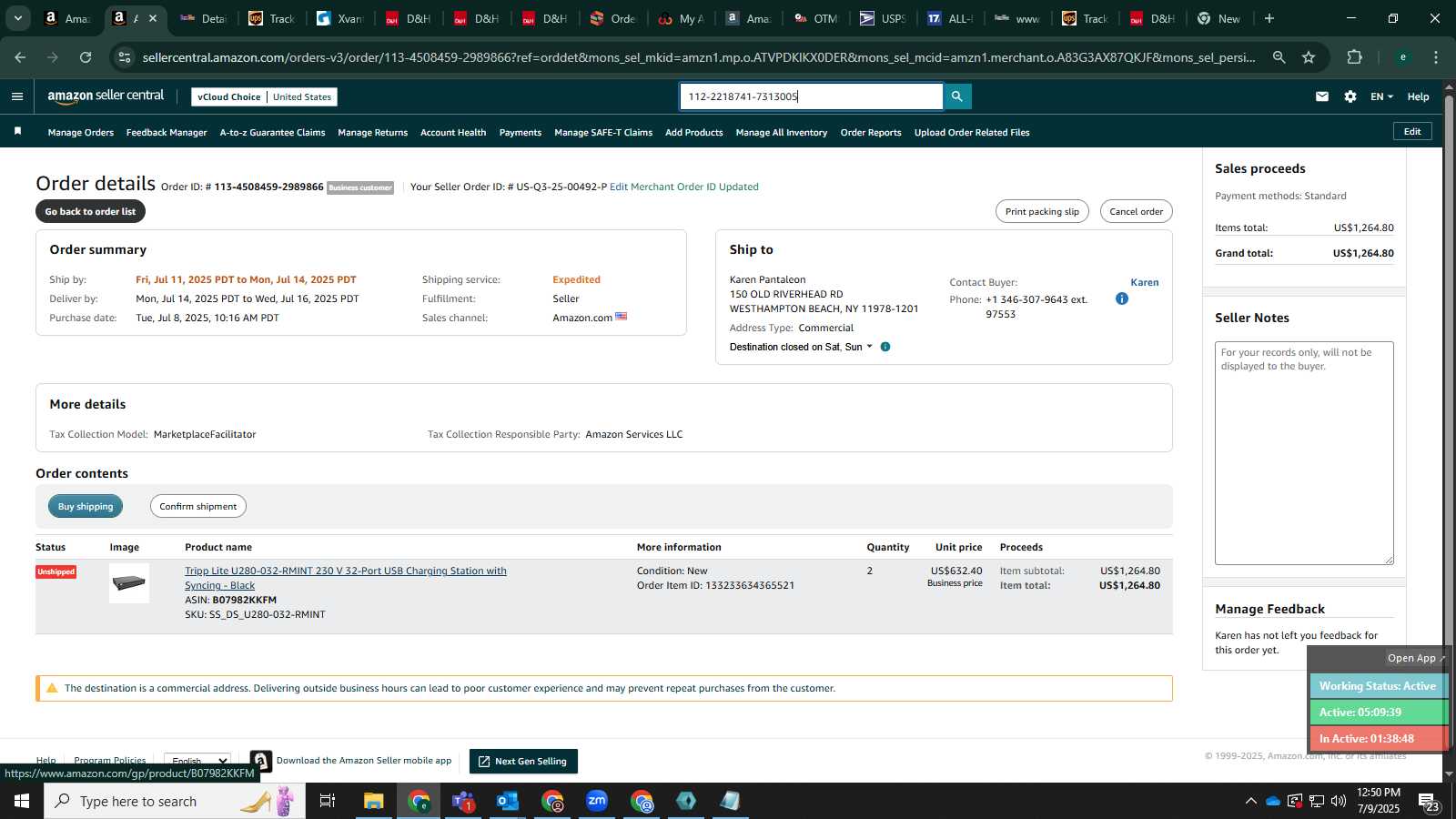The width and height of the screenshot is (1456, 819).
Task: Open the tab search dropdown arrow
Action: [17, 18]
